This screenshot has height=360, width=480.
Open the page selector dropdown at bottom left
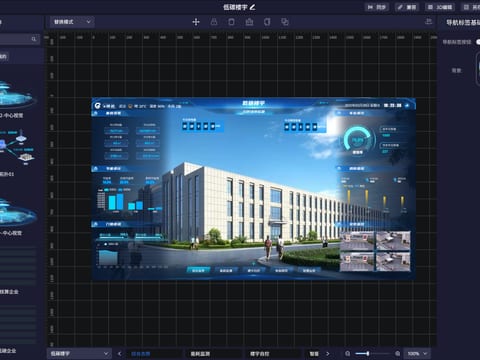[79, 354]
